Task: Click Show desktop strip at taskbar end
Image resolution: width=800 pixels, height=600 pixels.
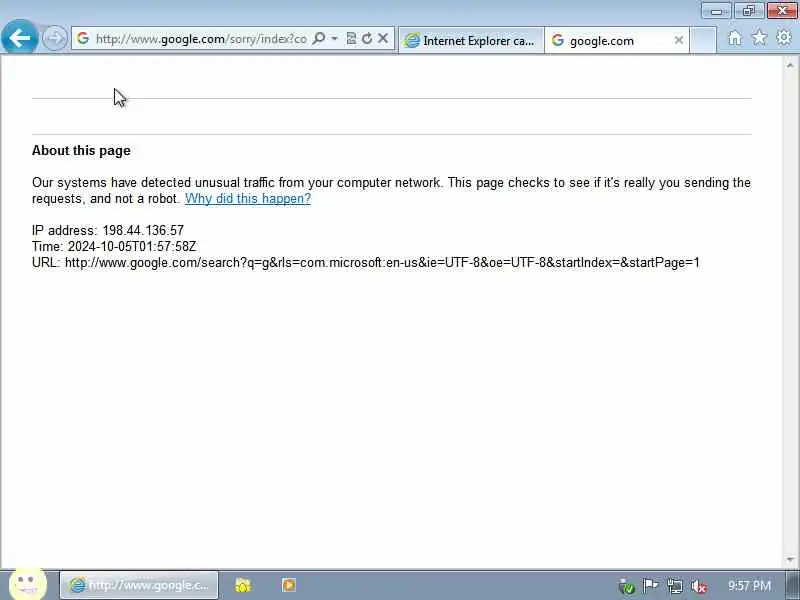Action: tap(792, 585)
